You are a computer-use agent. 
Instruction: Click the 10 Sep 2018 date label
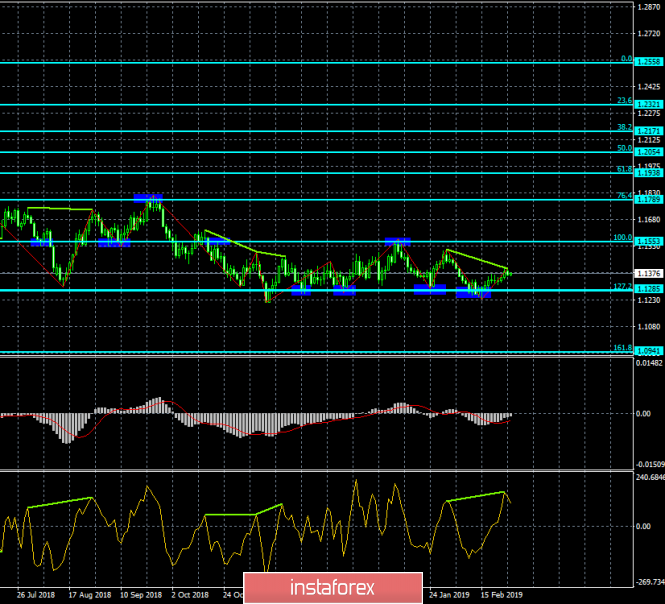[141, 595]
